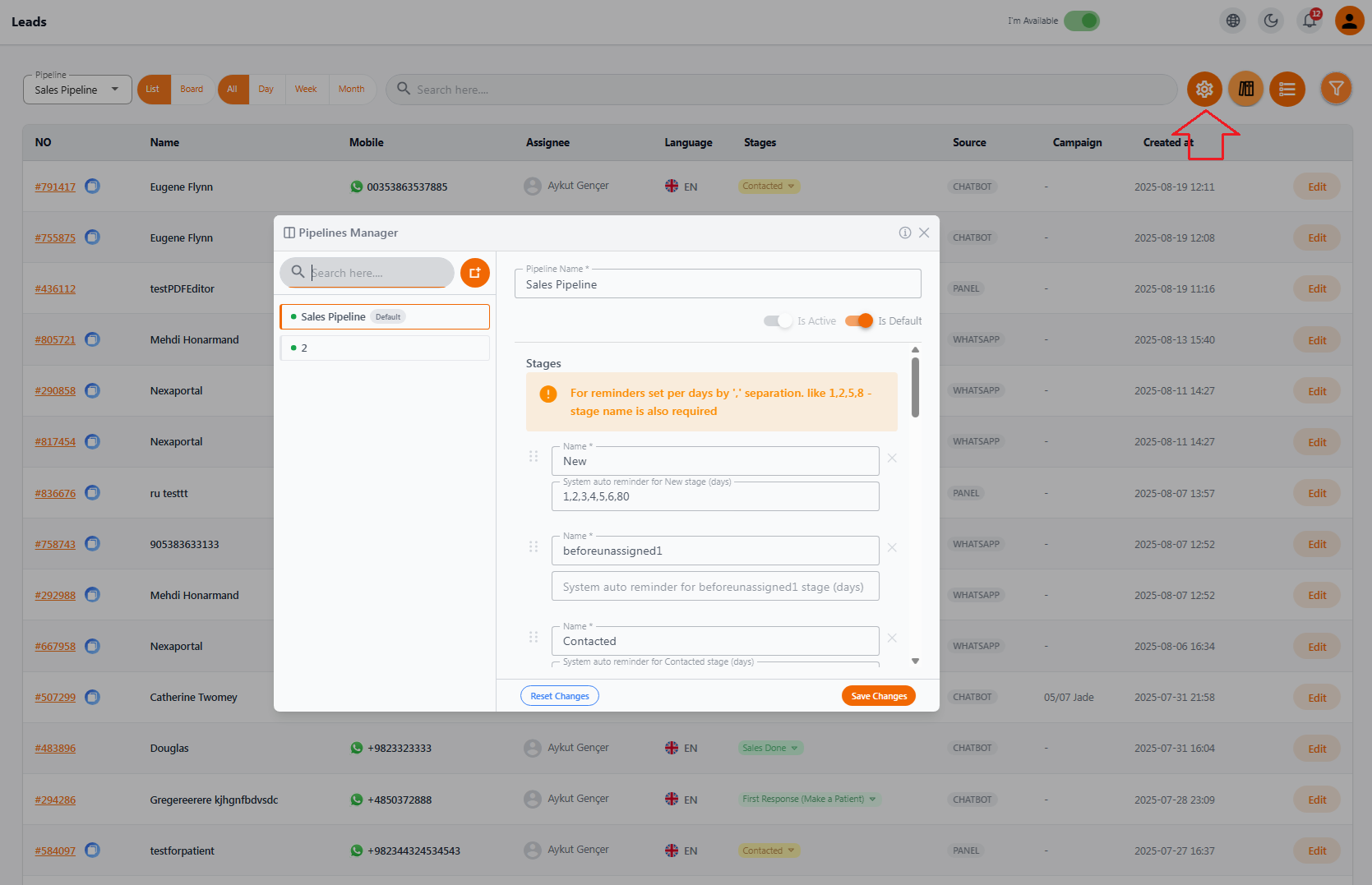Click Save Changes button
The image size is (1372, 885).
click(879, 696)
